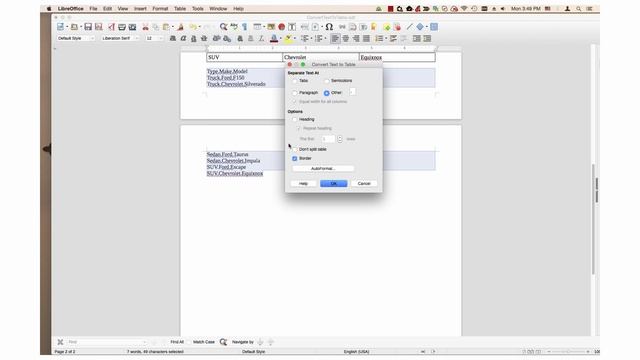Uncheck the Border checkbox
The width and height of the screenshot is (640, 360).
(x=295, y=158)
